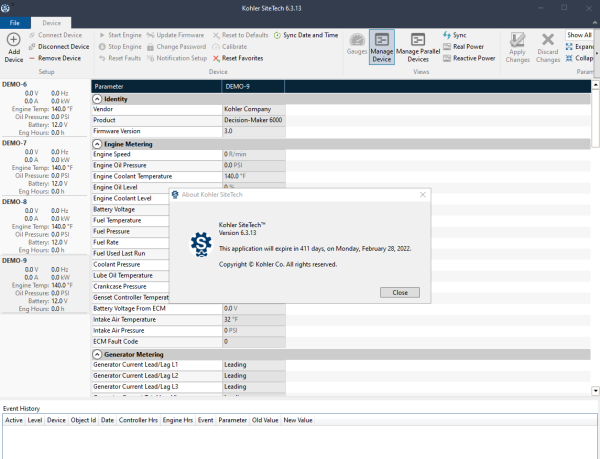Select the Manage Device view
600x459 pixels.
coord(381,46)
